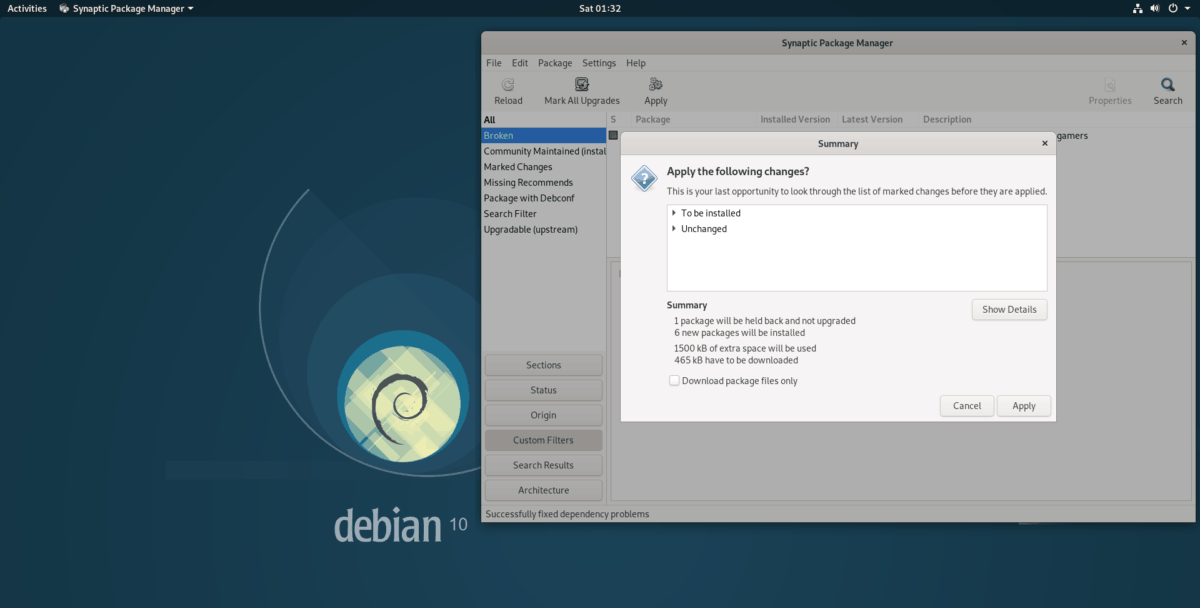Open the Sat 01:32 clock menu
This screenshot has width=1200, height=608.
[x=600, y=8]
